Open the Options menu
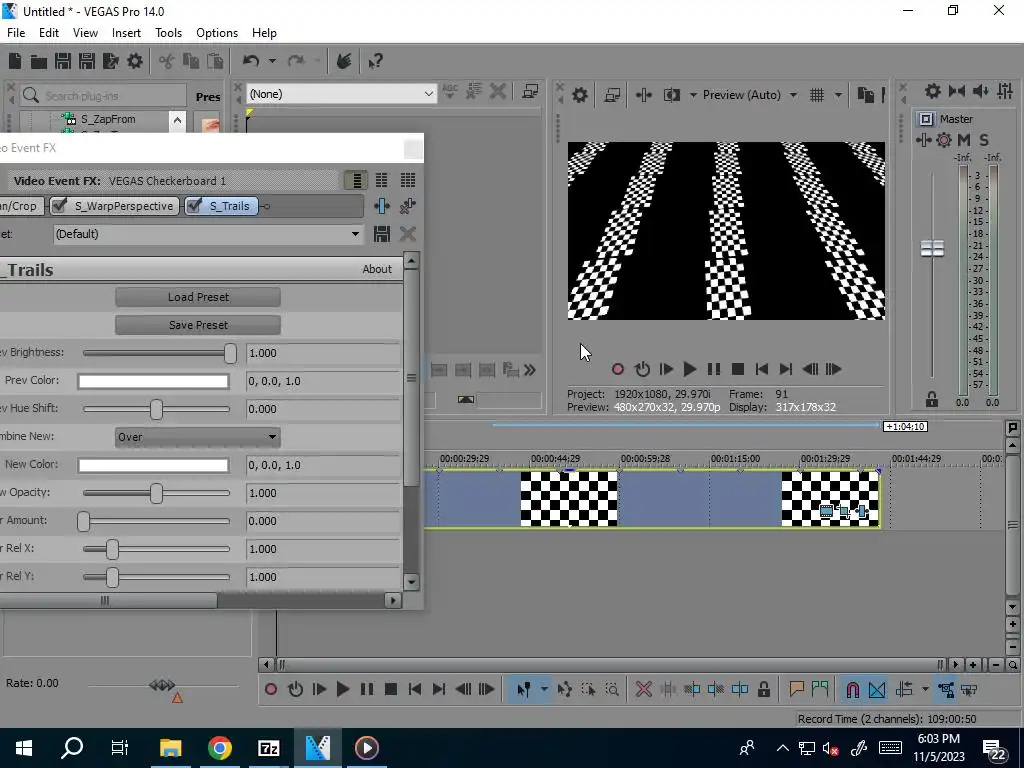This screenshot has width=1024, height=768. point(217,33)
